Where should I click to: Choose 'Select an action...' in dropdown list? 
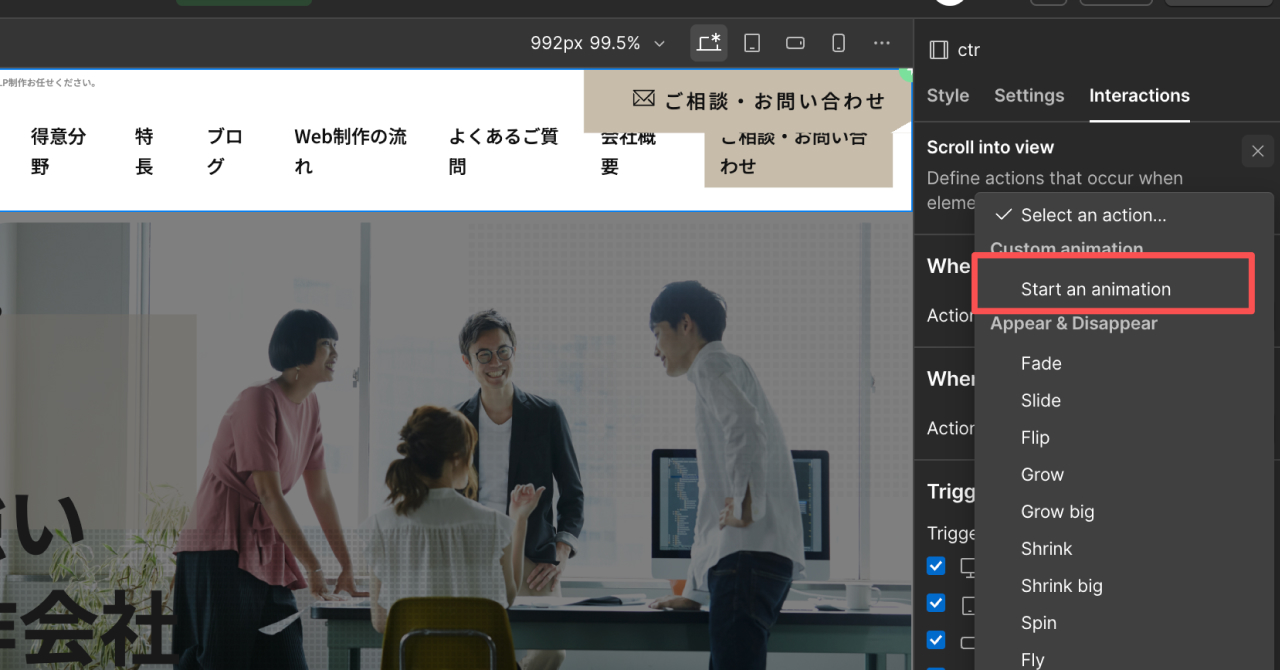click(x=1092, y=215)
